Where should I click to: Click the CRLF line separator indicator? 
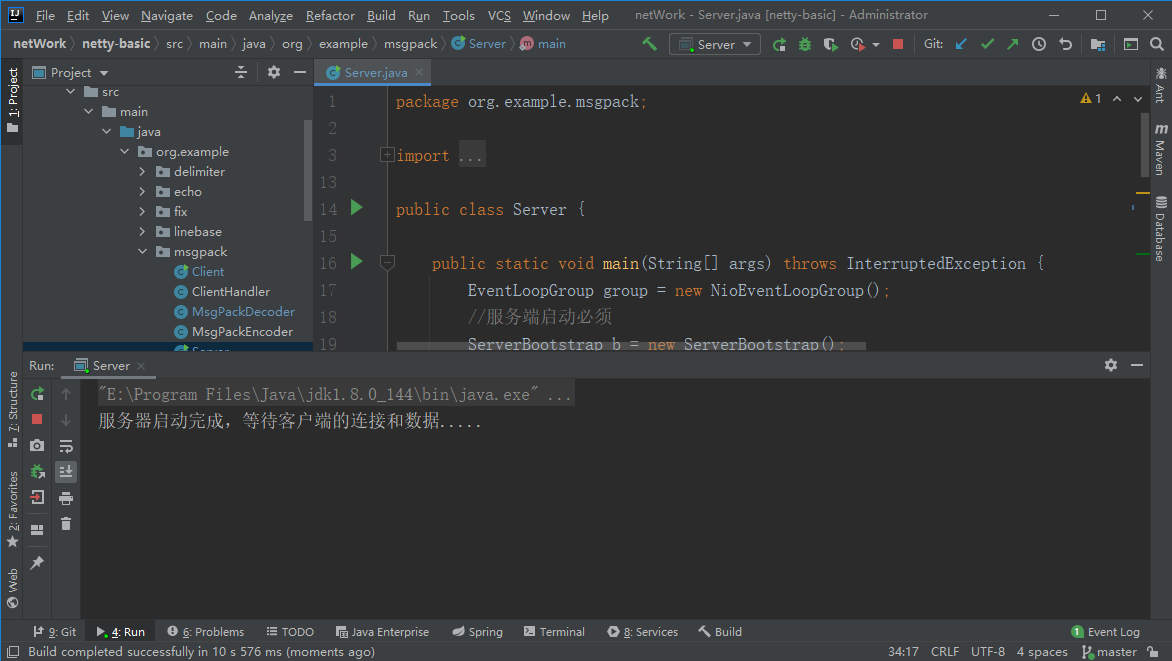point(945,652)
